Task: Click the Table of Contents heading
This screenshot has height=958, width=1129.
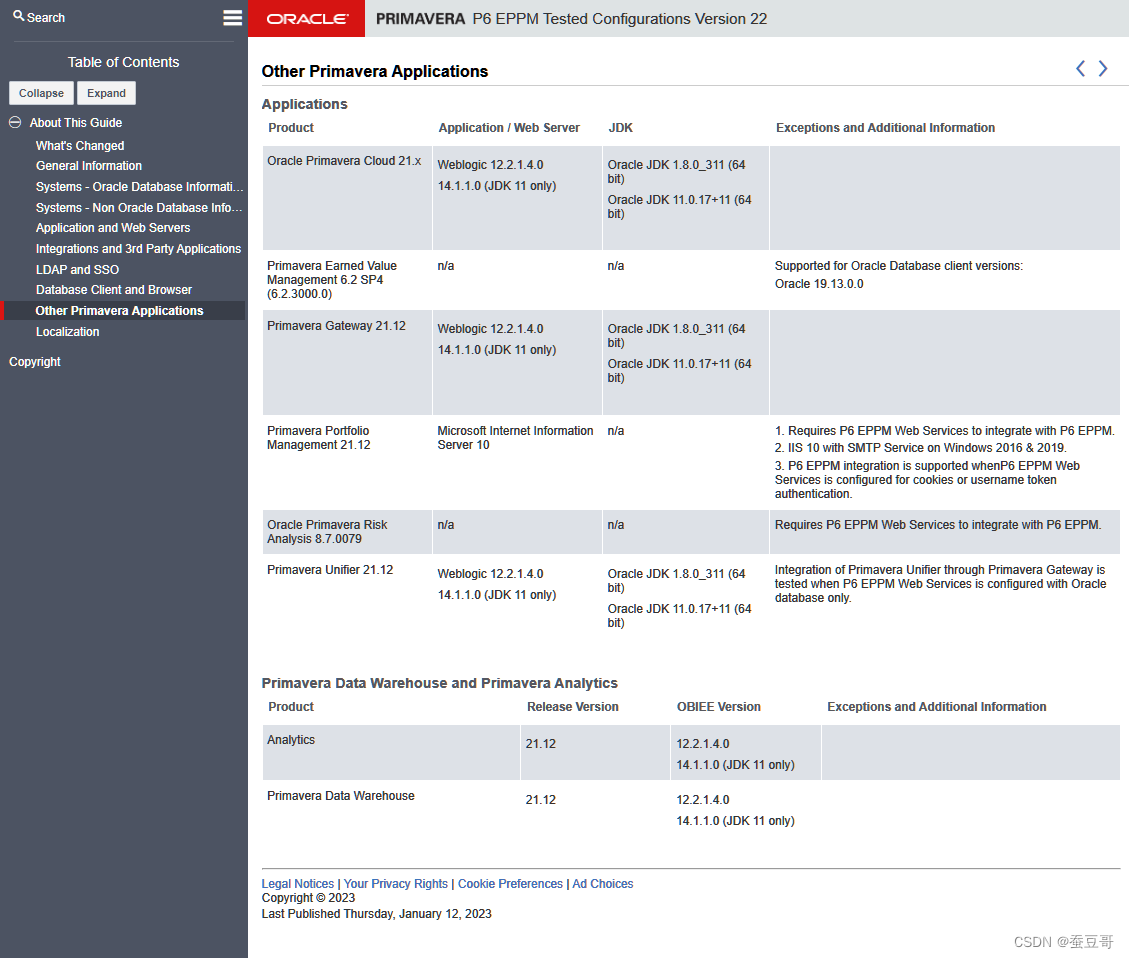Action: pos(123,62)
